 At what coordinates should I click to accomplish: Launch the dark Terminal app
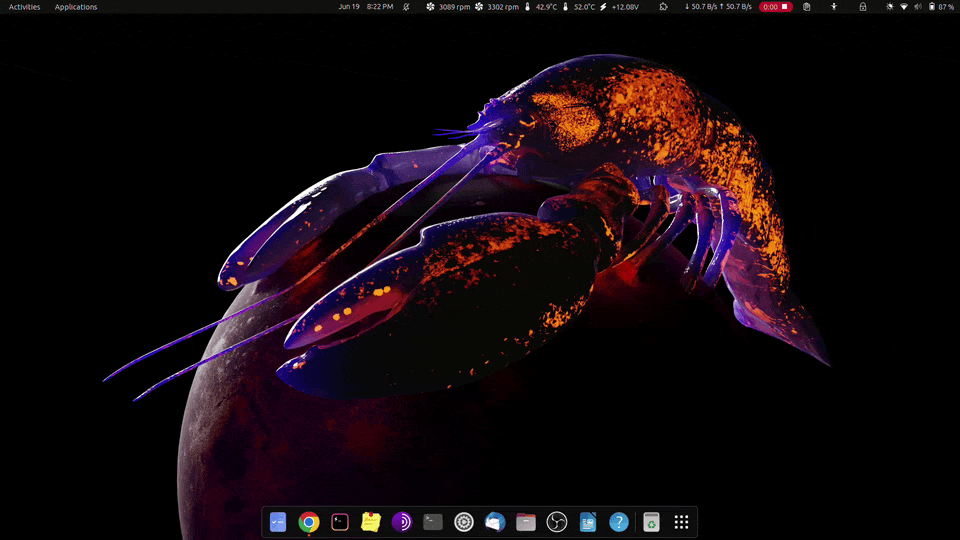coord(433,522)
